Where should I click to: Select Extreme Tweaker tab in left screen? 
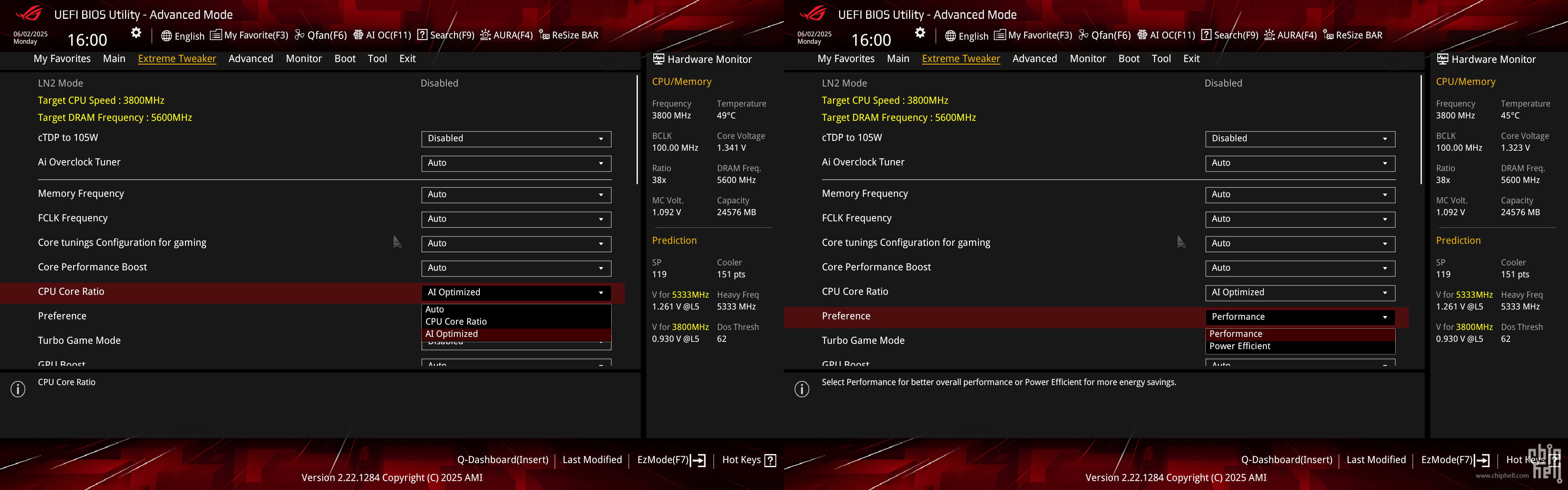177,58
